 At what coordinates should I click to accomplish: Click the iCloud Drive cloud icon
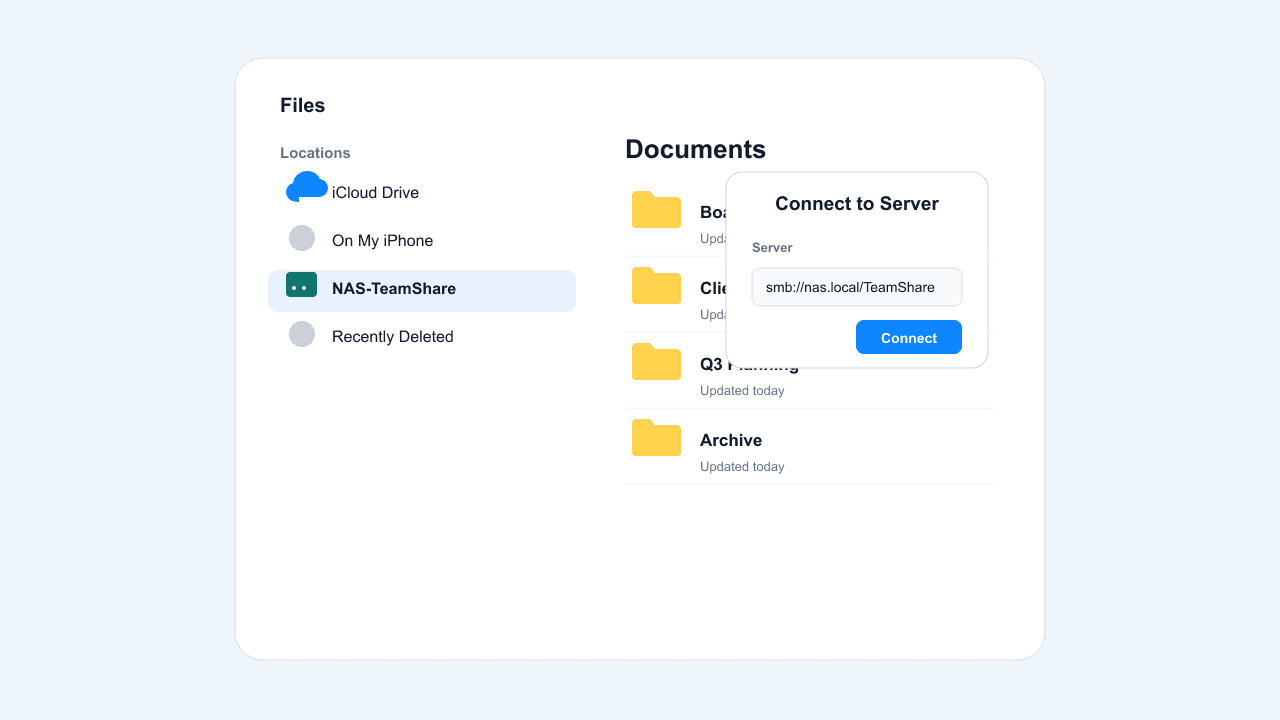[307, 187]
